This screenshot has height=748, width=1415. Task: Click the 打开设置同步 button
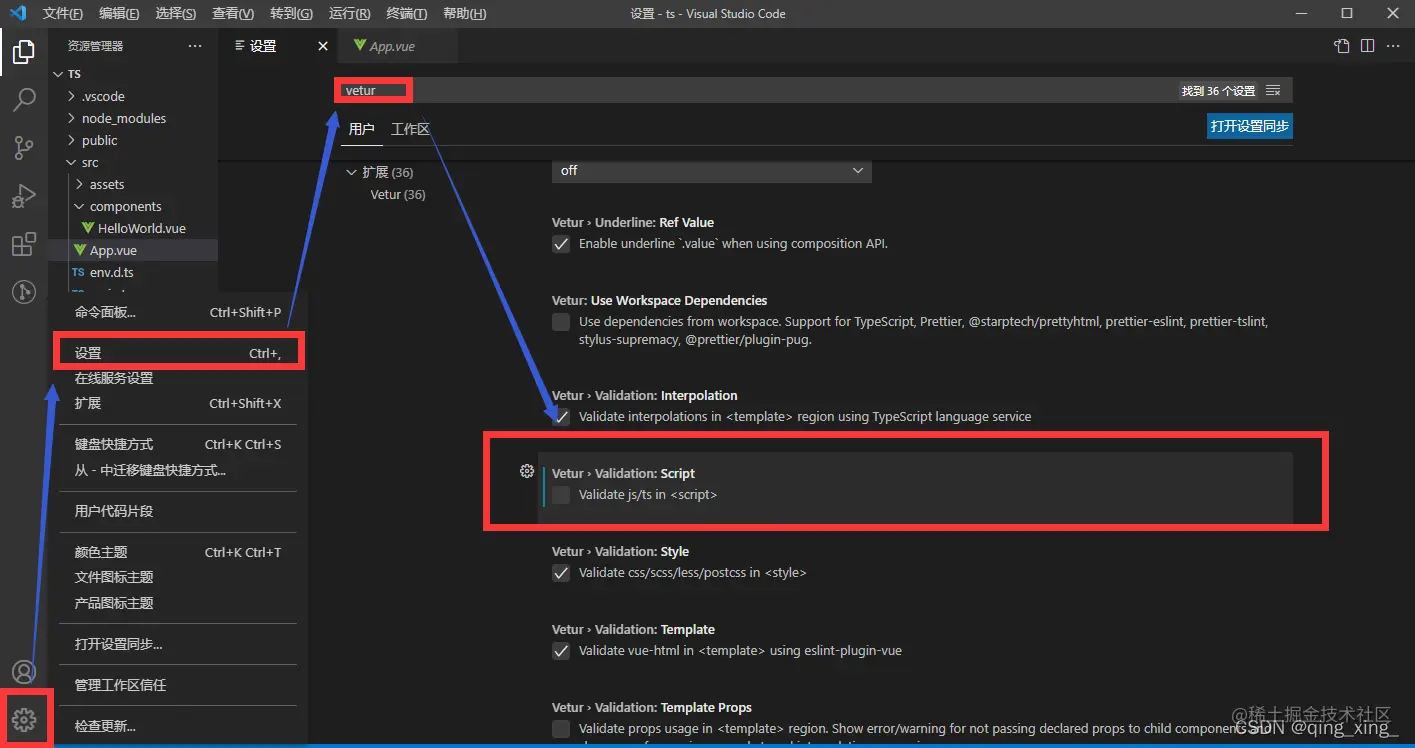tap(1249, 126)
